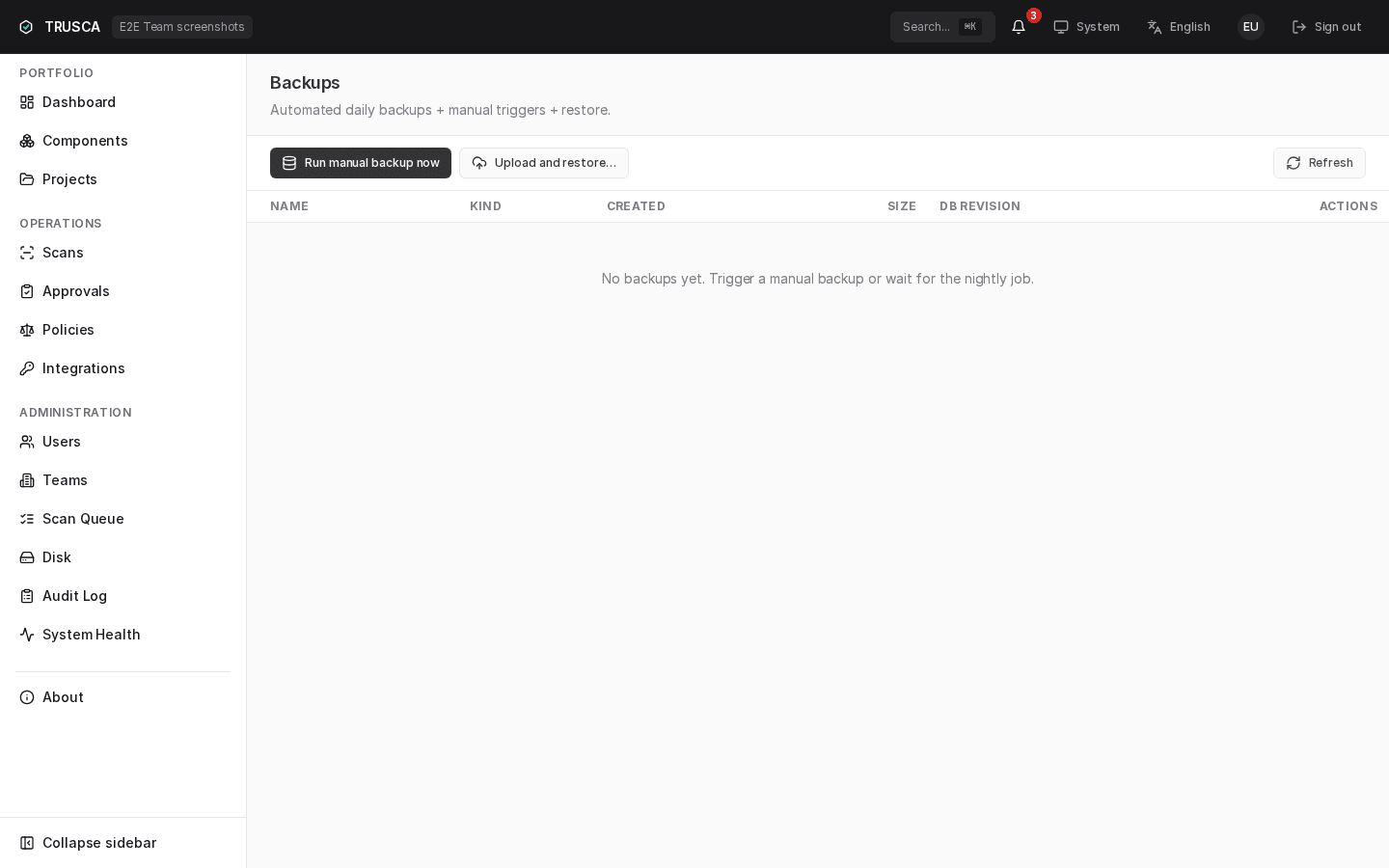
Task: Open the EU user avatar menu
Action: 1251,27
